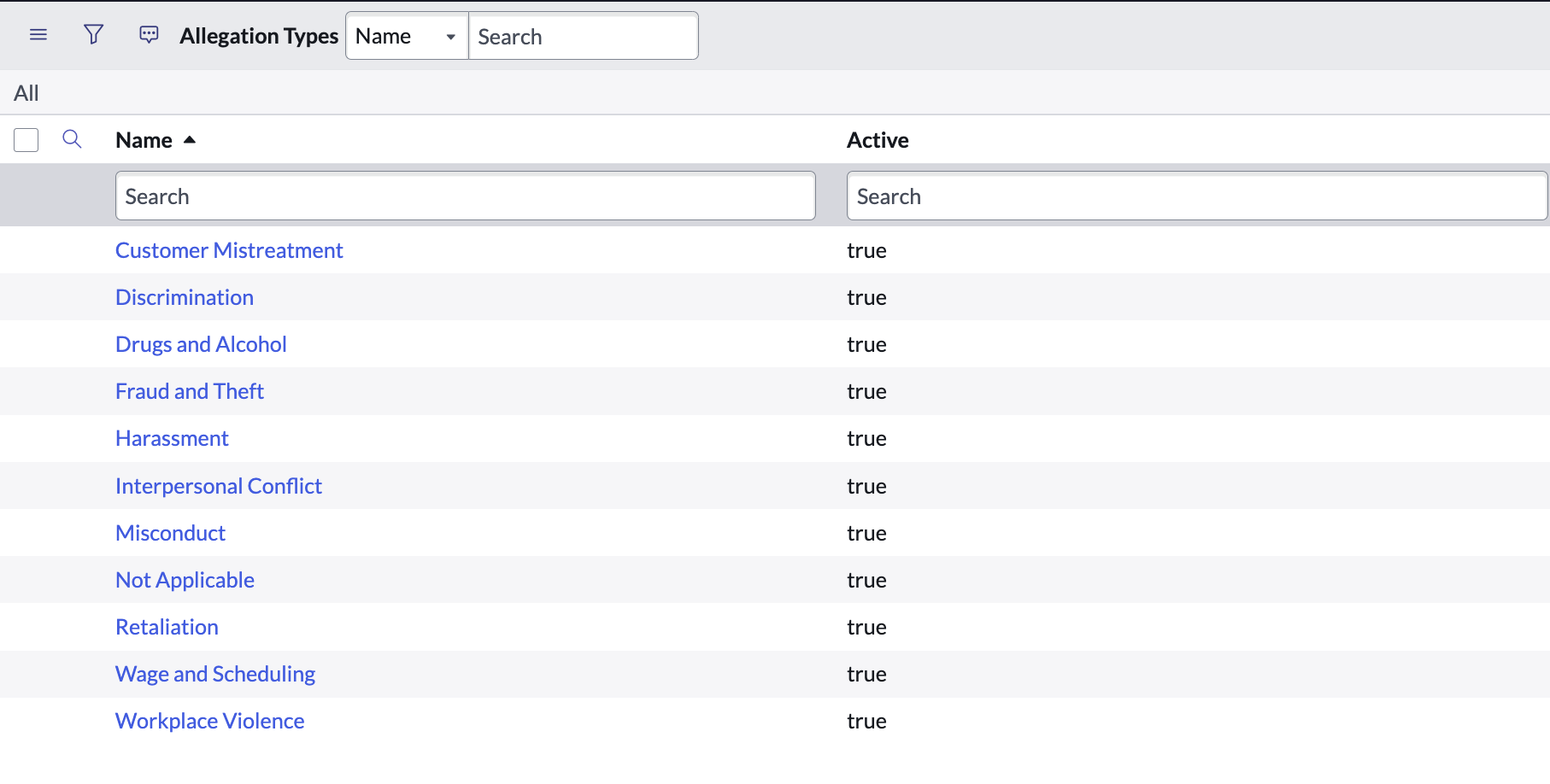Open the Harassment record
The height and width of the screenshot is (784, 1550).
(x=172, y=438)
